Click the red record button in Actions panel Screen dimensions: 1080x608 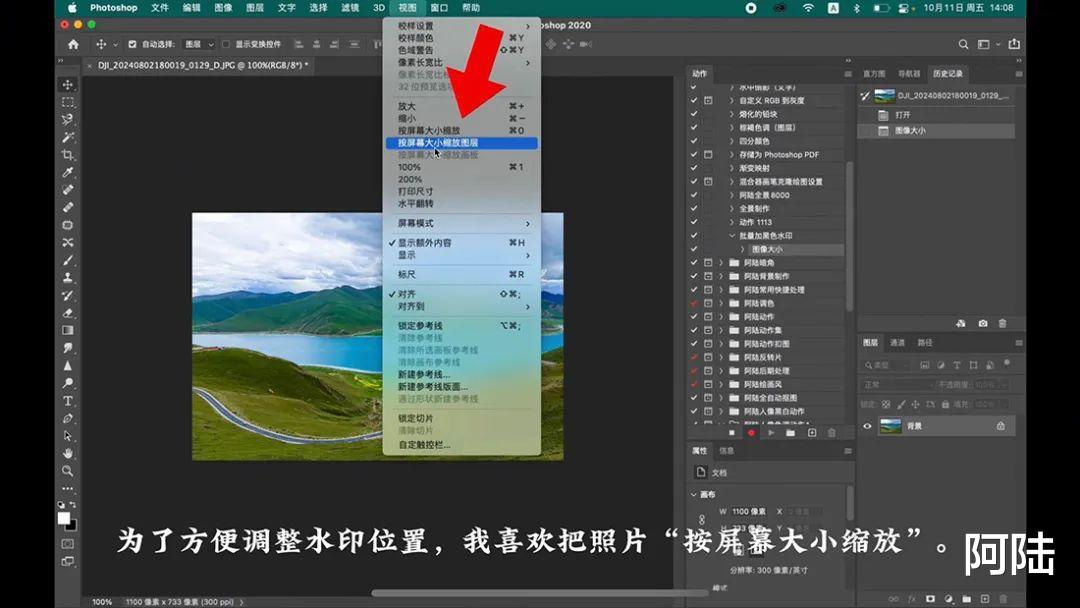(751, 433)
